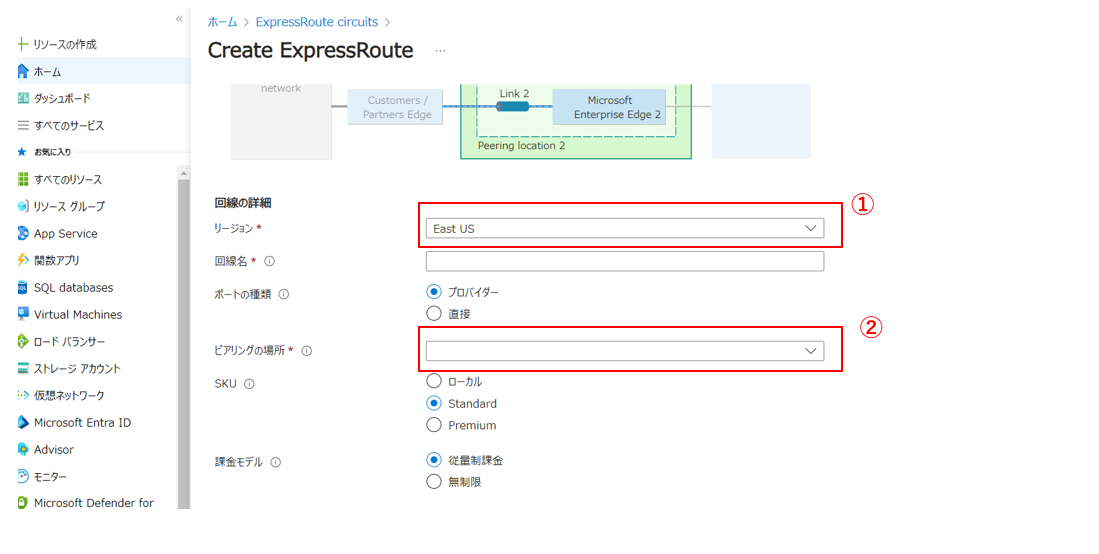The height and width of the screenshot is (554, 1099).
Task: Click the Customers / Partners Edge diagram box
Action: [x=395, y=107]
